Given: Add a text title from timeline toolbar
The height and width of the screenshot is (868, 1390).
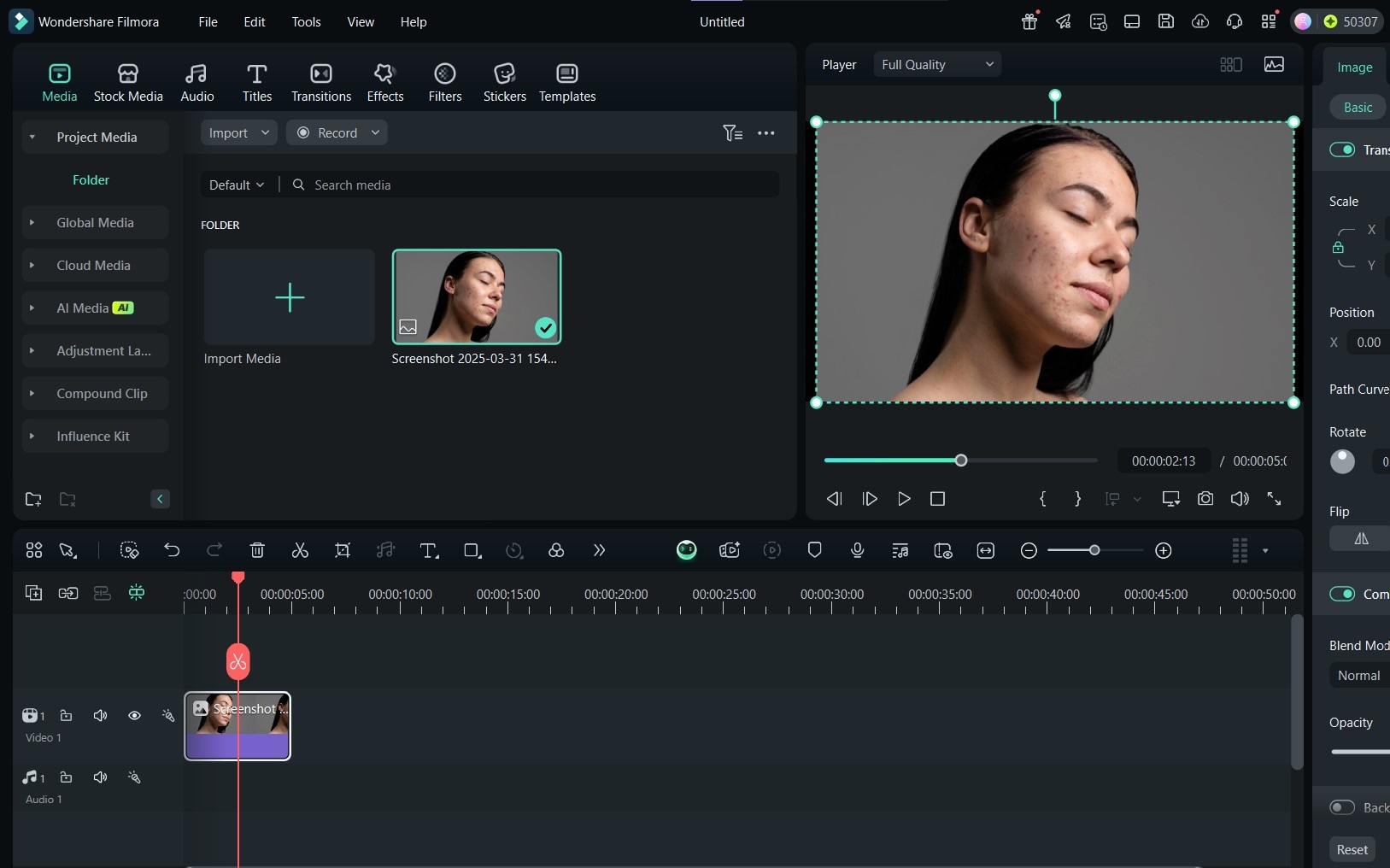Looking at the screenshot, I should pos(429,551).
